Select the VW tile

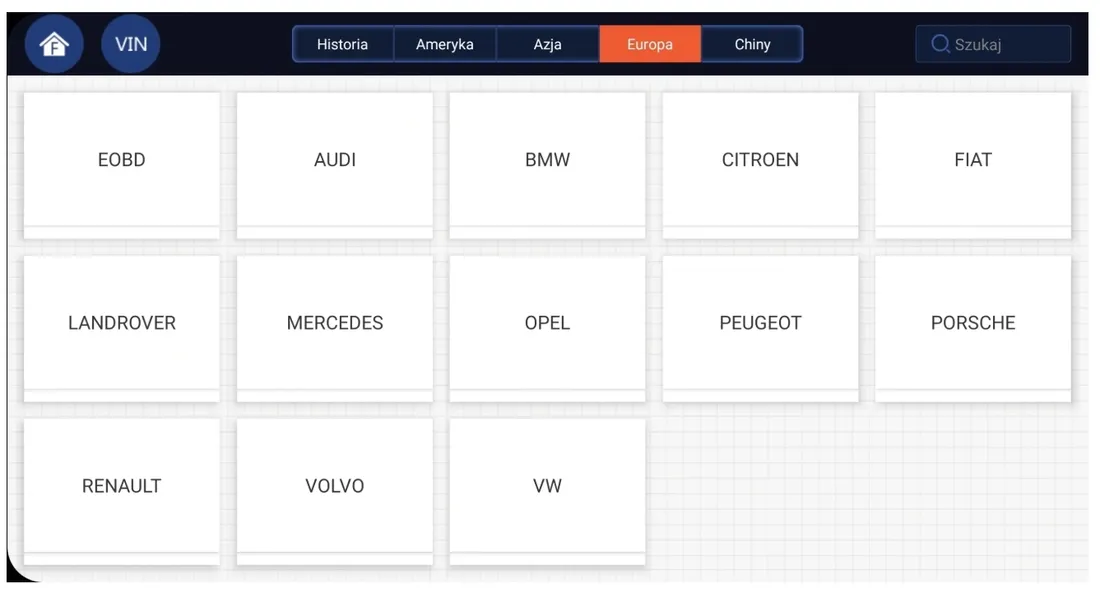point(547,486)
